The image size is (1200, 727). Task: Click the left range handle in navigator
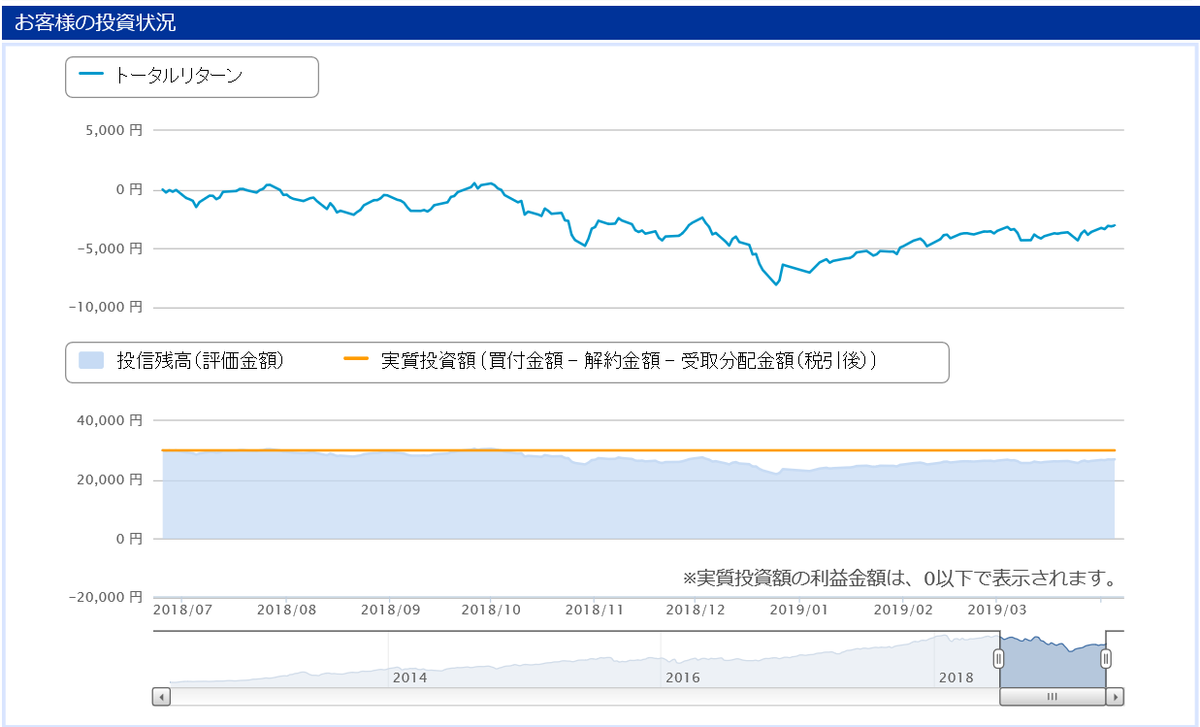coord(998,658)
